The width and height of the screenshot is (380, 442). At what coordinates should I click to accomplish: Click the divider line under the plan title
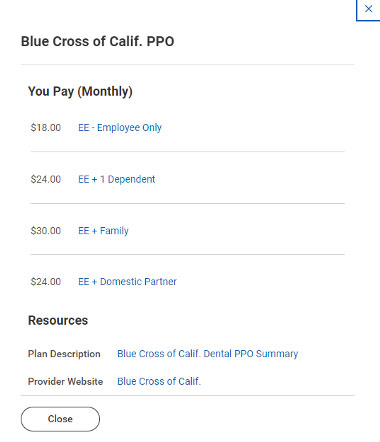tap(188, 64)
